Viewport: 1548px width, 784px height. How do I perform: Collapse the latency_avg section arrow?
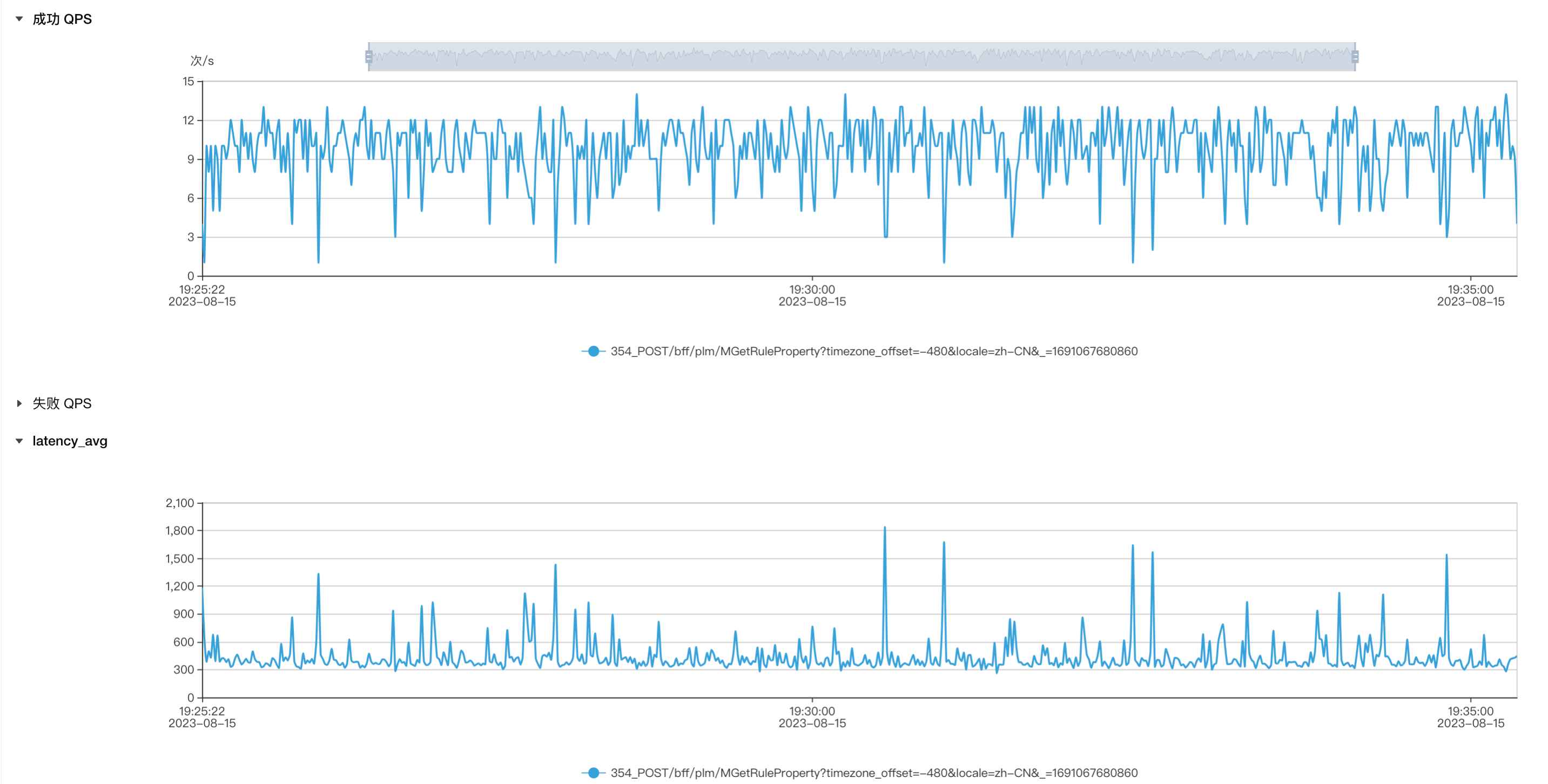coord(19,441)
